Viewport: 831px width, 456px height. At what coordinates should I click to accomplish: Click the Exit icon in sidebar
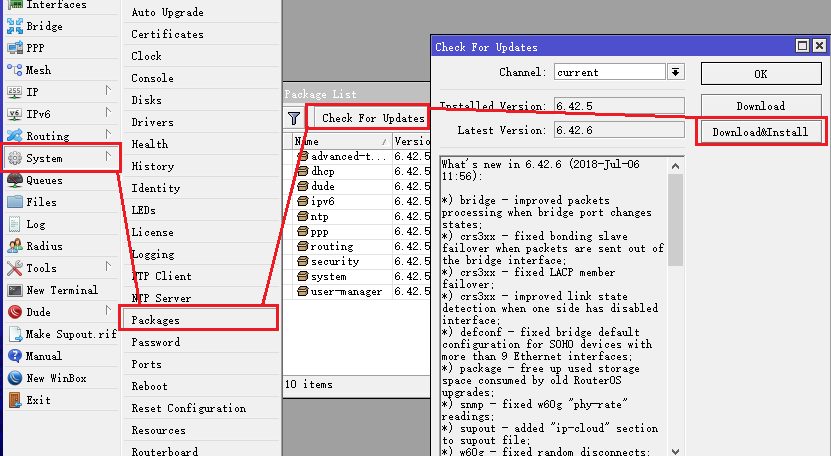(15, 400)
